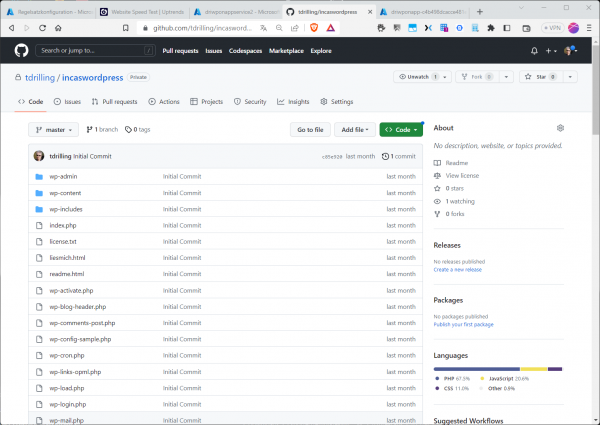Open Explore in top navigation

321,51
